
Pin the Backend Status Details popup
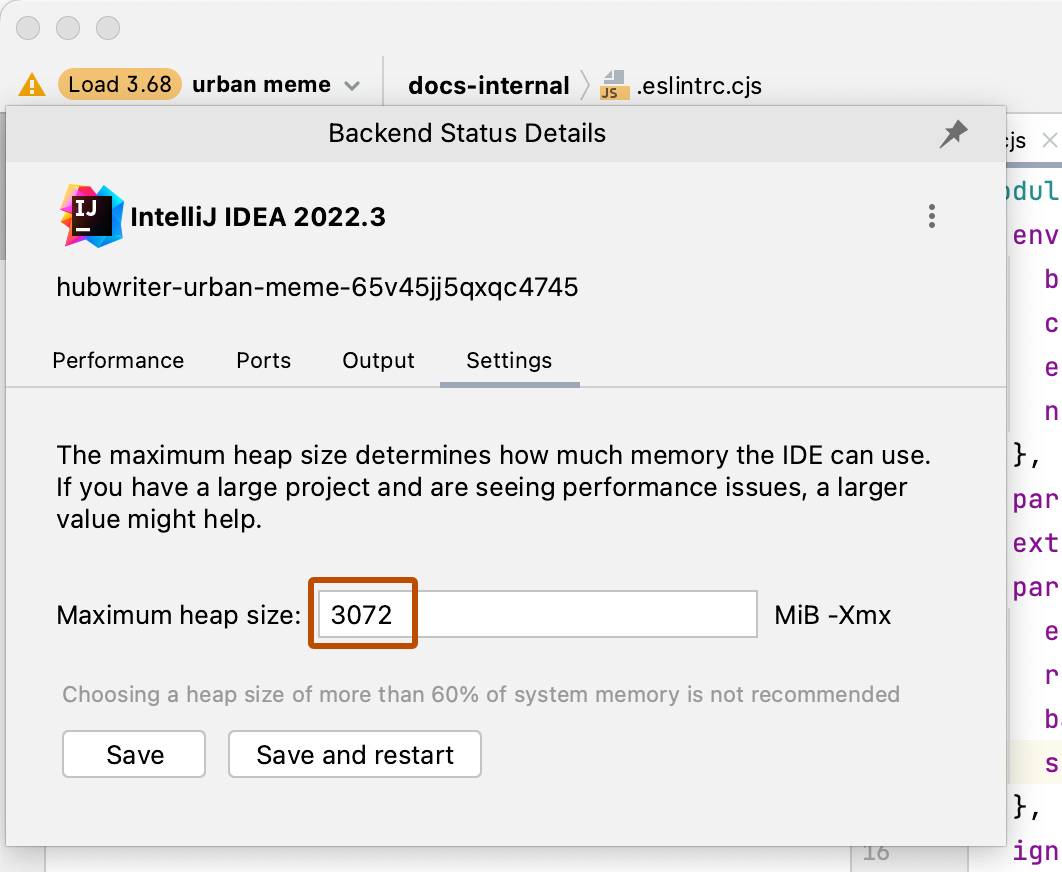coord(953,134)
